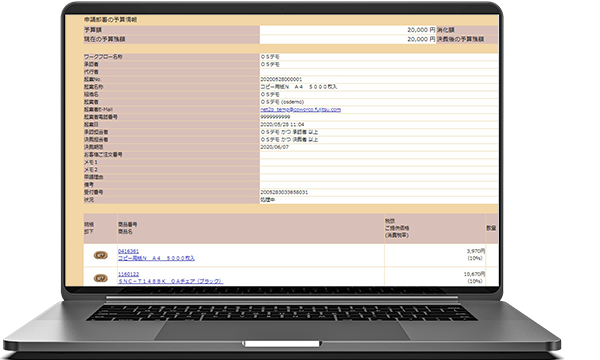Click the 処理中 status value
The width and height of the screenshot is (600, 360).
pyautogui.click(x=267, y=200)
